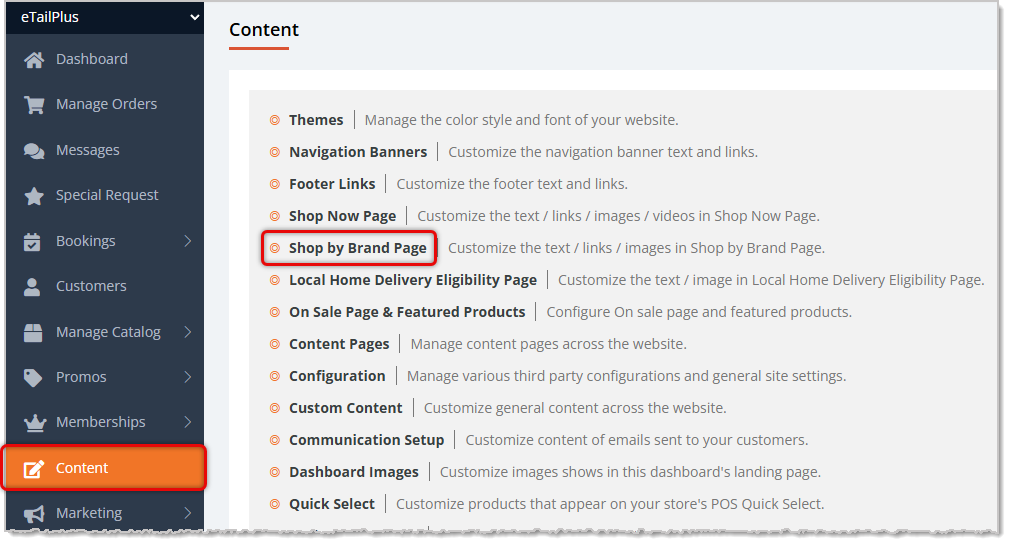
Task: Open the Customers menu item
Action: coord(105,286)
